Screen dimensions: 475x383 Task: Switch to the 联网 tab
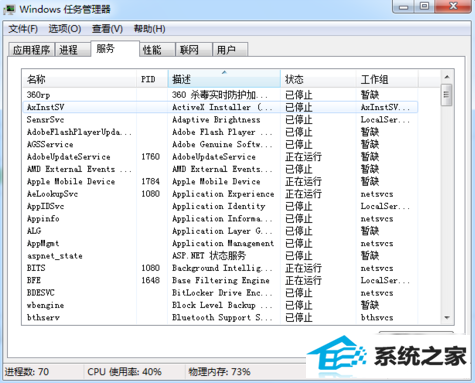pyautogui.click(x=194, y=50)
